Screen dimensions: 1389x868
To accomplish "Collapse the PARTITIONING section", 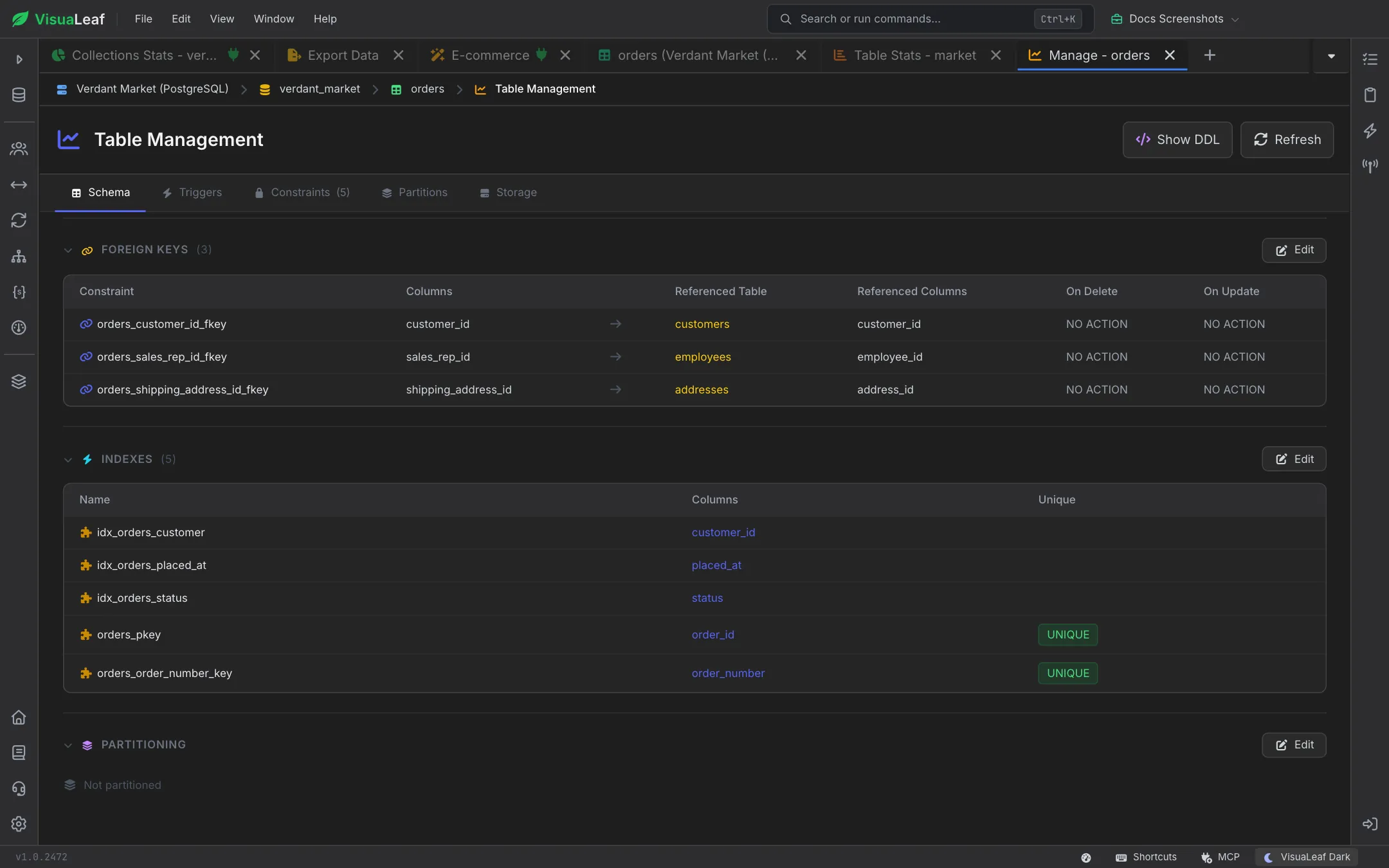I will coord(68,745).
